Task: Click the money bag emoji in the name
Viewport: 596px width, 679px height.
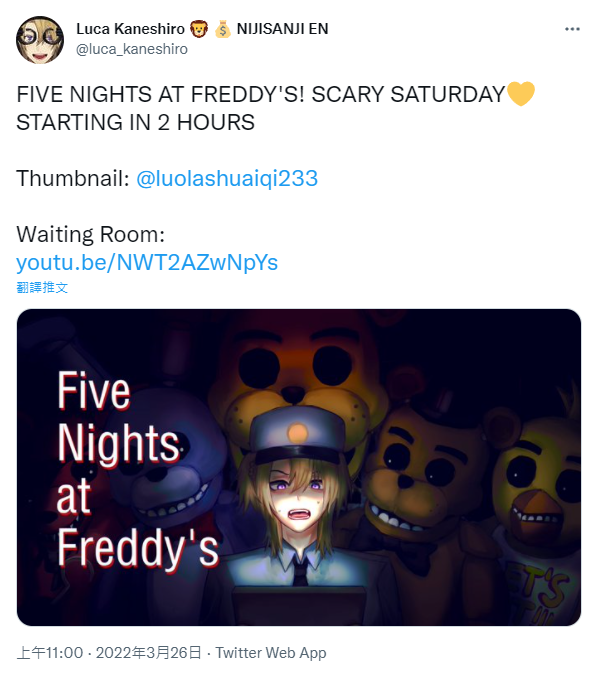Action: [223, 29]
